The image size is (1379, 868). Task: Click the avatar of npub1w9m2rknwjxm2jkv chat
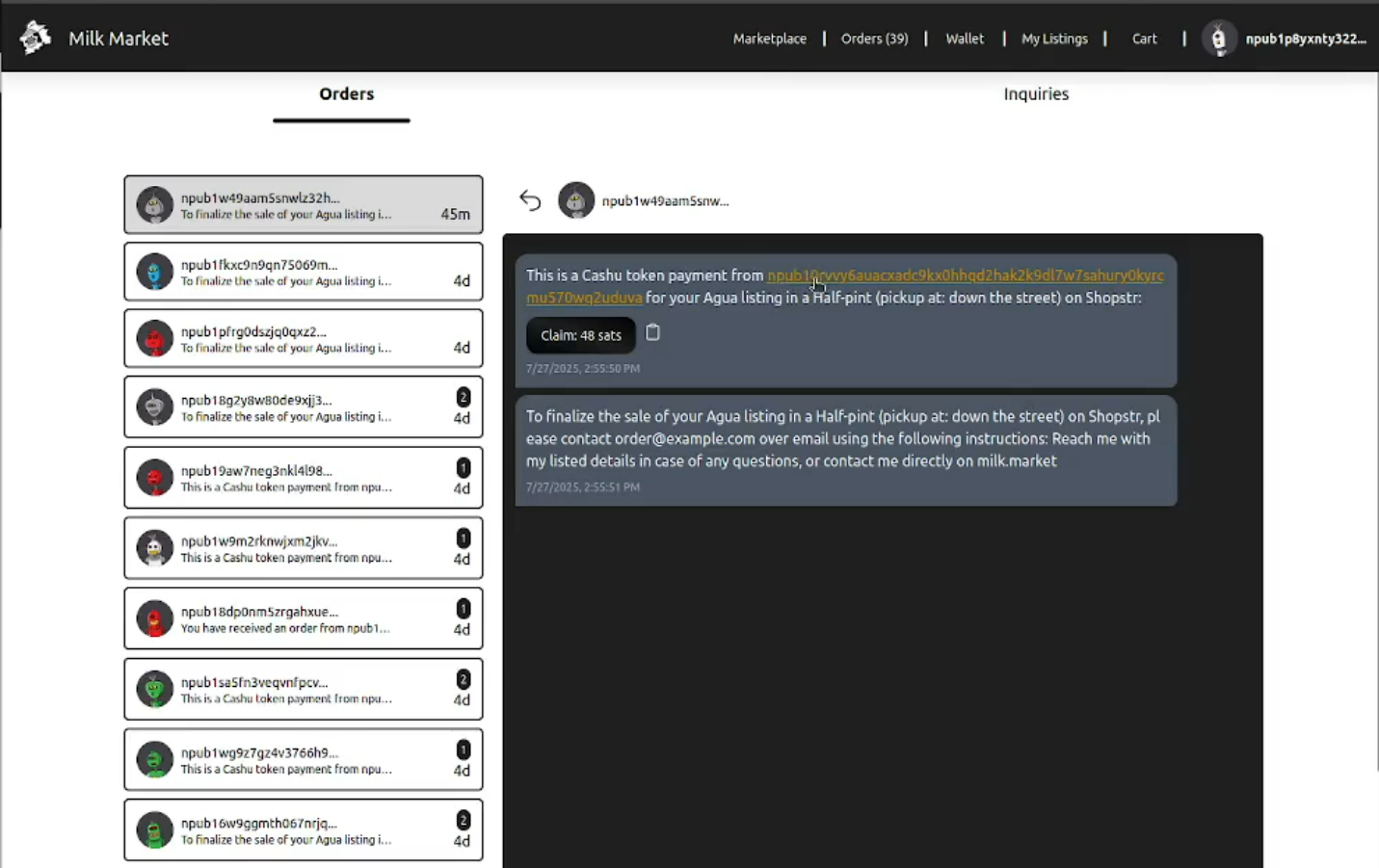[x=154, y=548]
